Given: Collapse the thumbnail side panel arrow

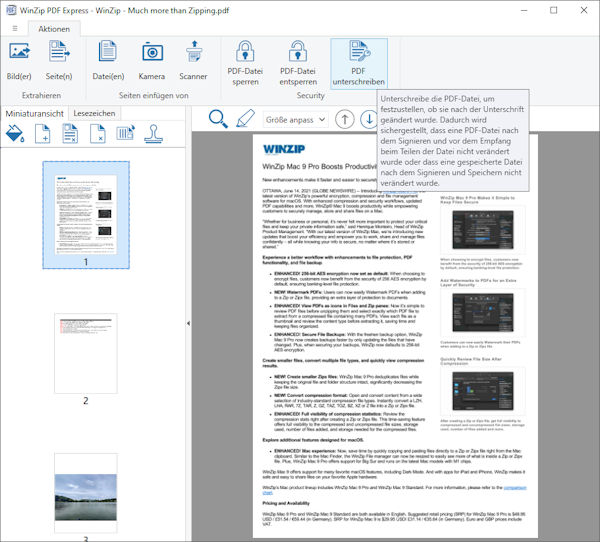Looking at the screenshot, I should pos(189,323).
